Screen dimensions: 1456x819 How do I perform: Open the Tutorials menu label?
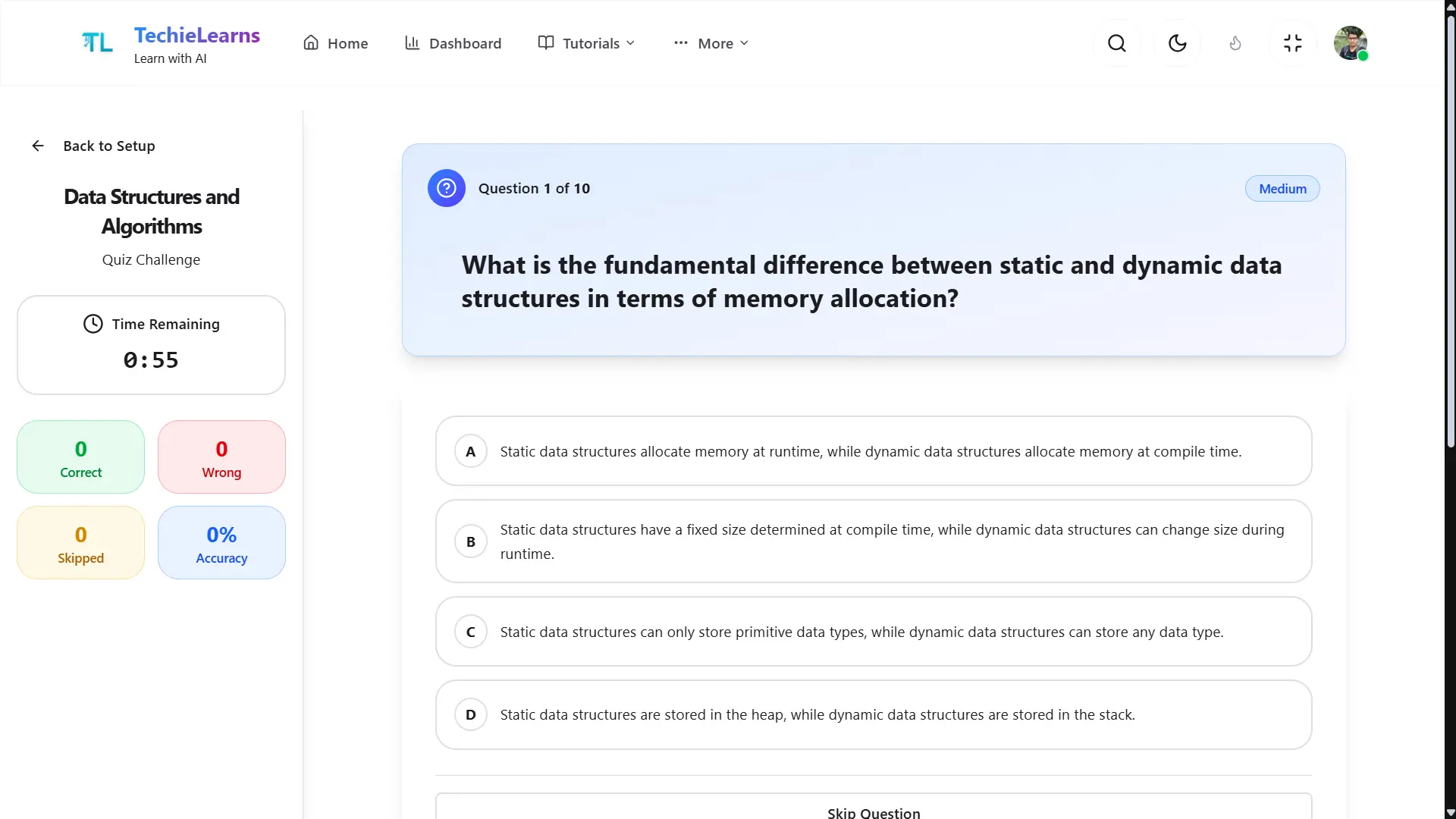point(591,43)
